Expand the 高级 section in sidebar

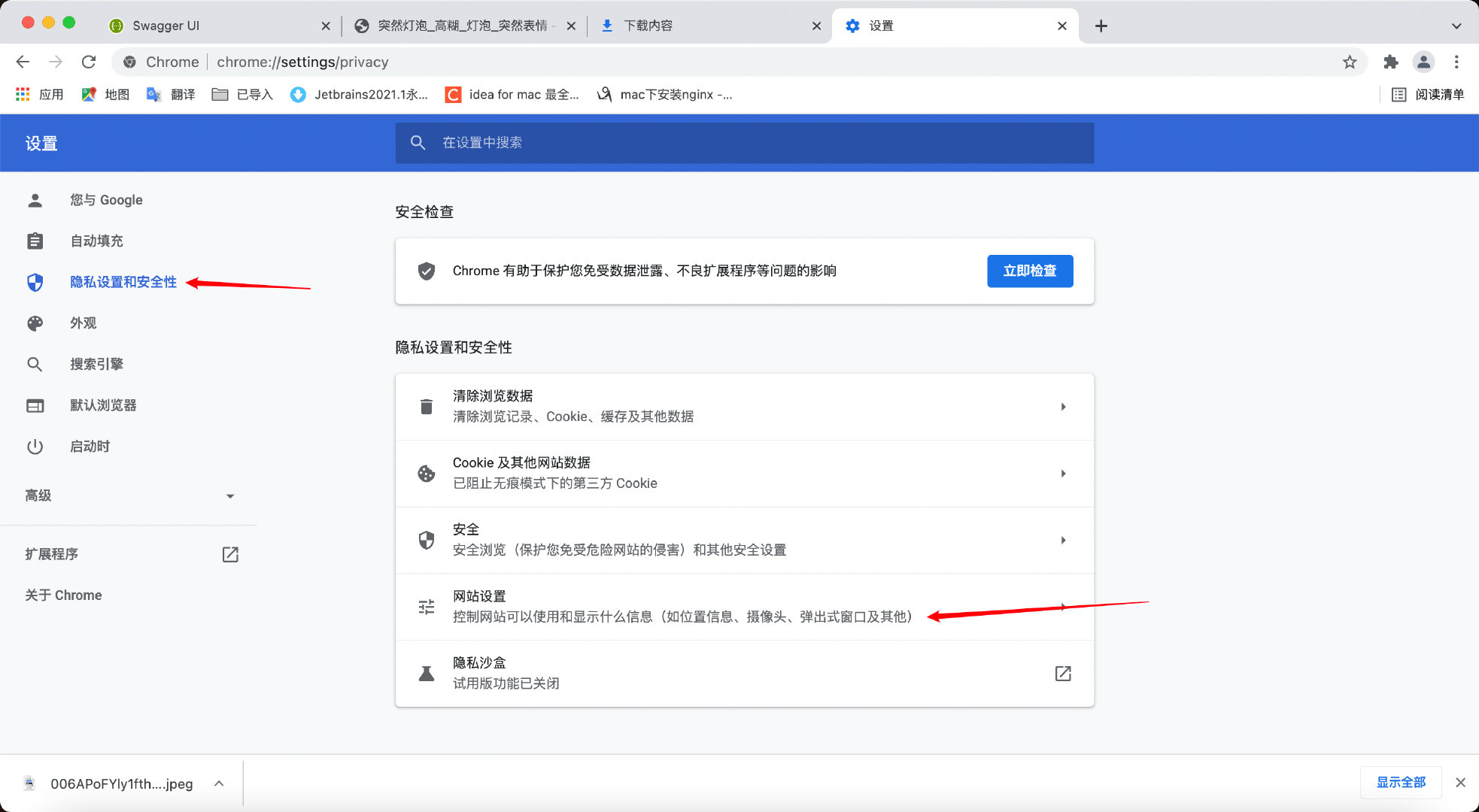click(229, 496)
